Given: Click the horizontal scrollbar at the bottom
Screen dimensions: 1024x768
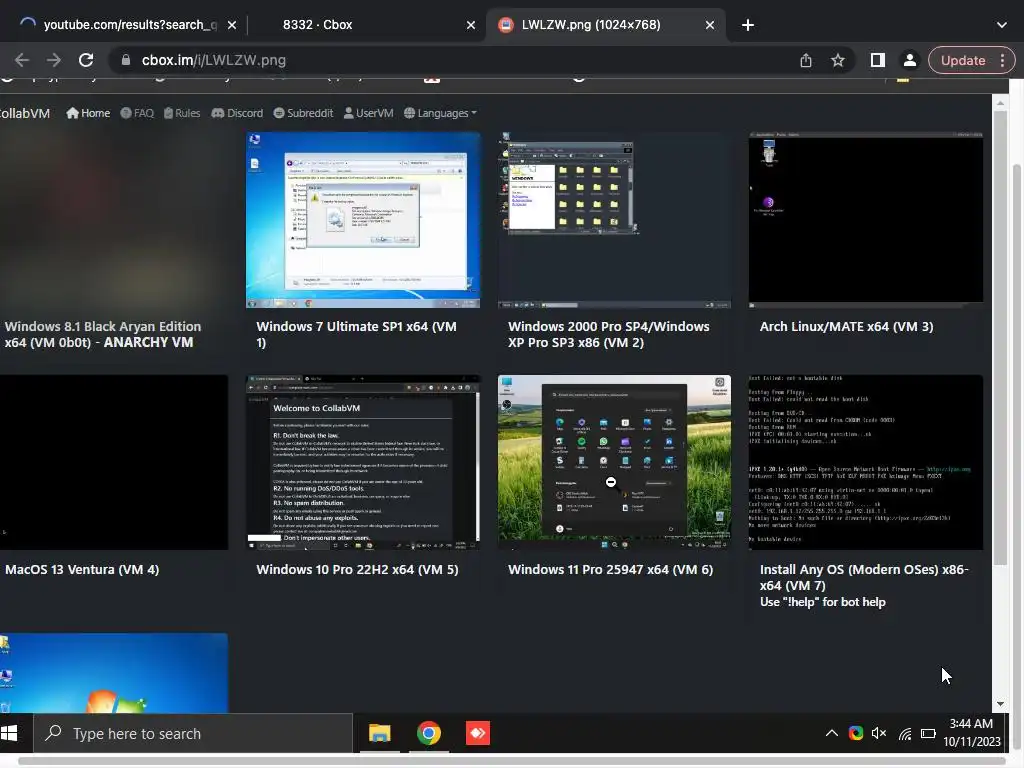Looking at the screenshot, I should (512, 761).
